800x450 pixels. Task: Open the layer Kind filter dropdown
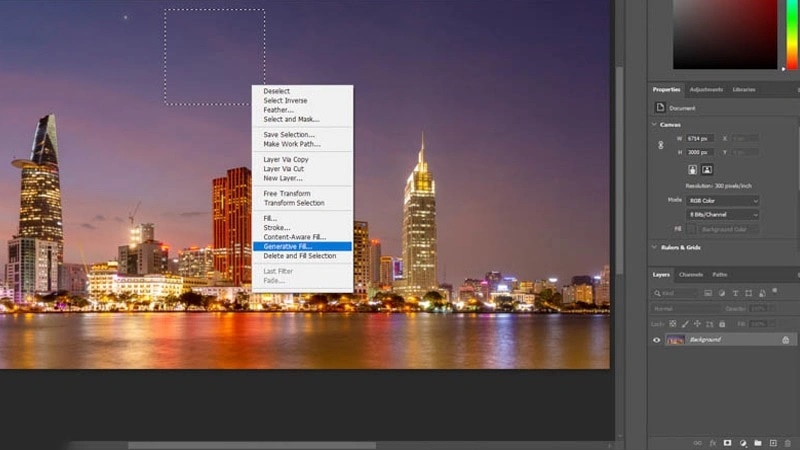(674, 293)
